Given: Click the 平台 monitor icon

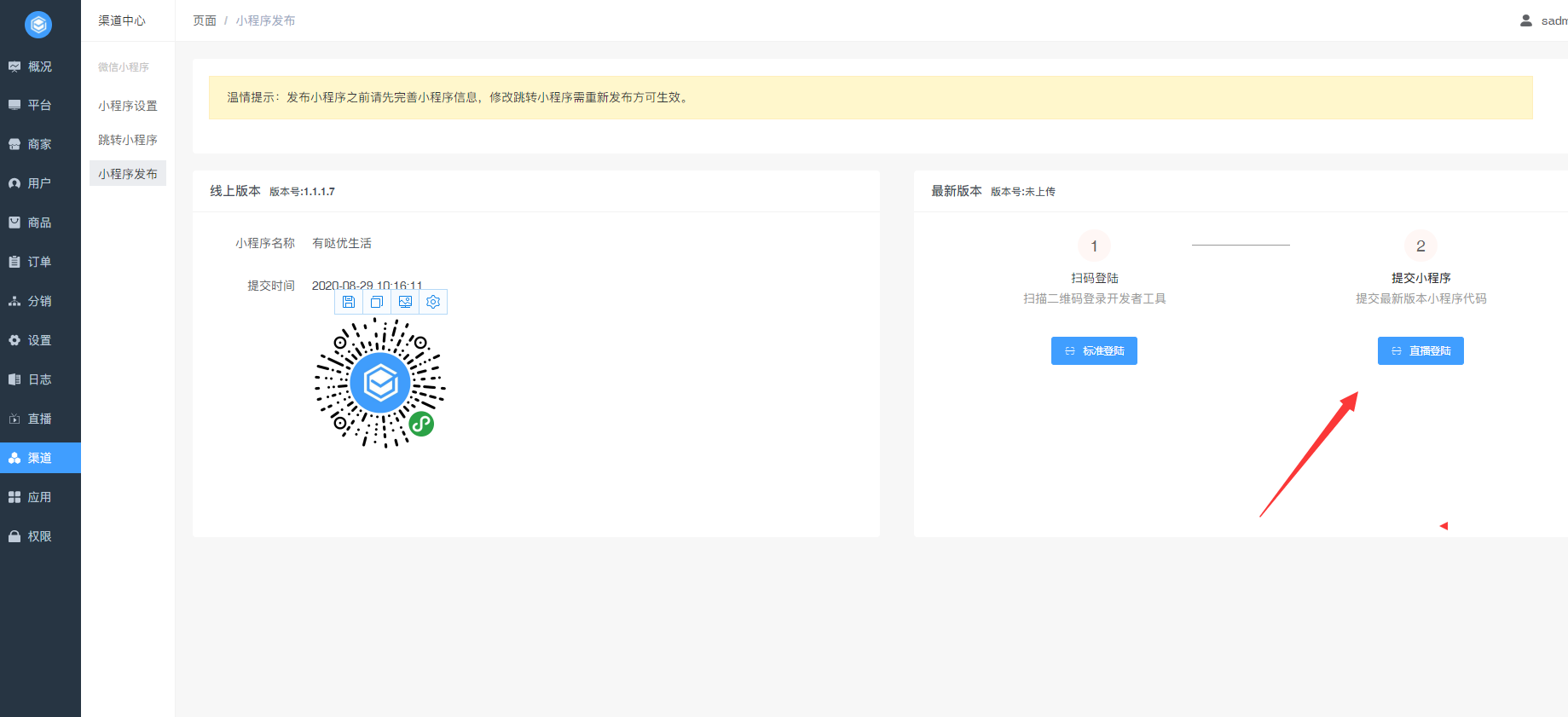Looking at the screenshot, I should coord(14,105).
